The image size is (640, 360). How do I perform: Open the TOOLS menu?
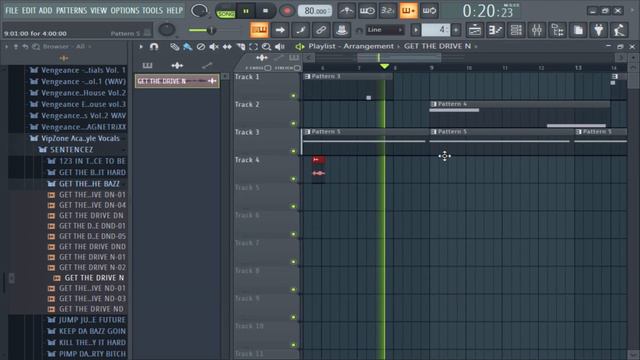coord(152,10)
